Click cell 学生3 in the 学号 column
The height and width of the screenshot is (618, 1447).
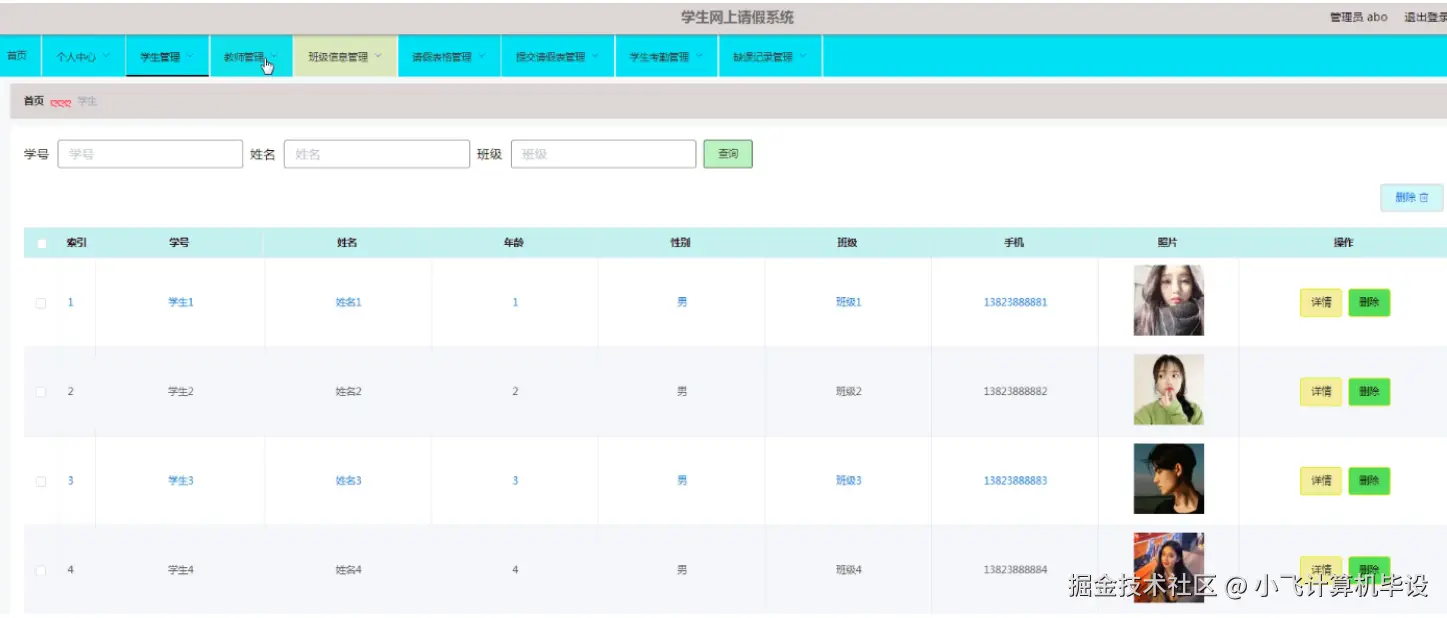click(181, 481)
